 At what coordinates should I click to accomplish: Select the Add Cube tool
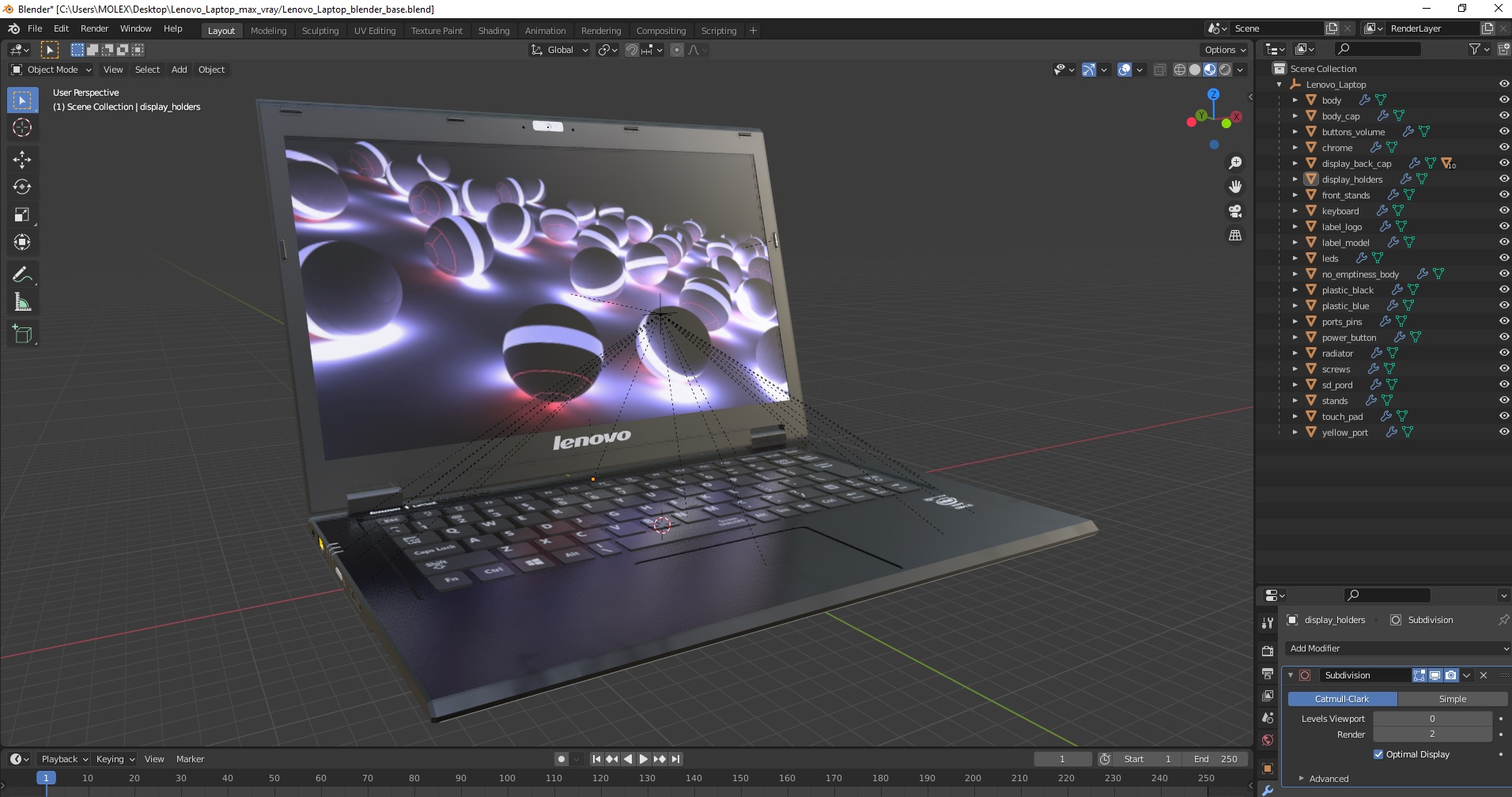(22, 334)
